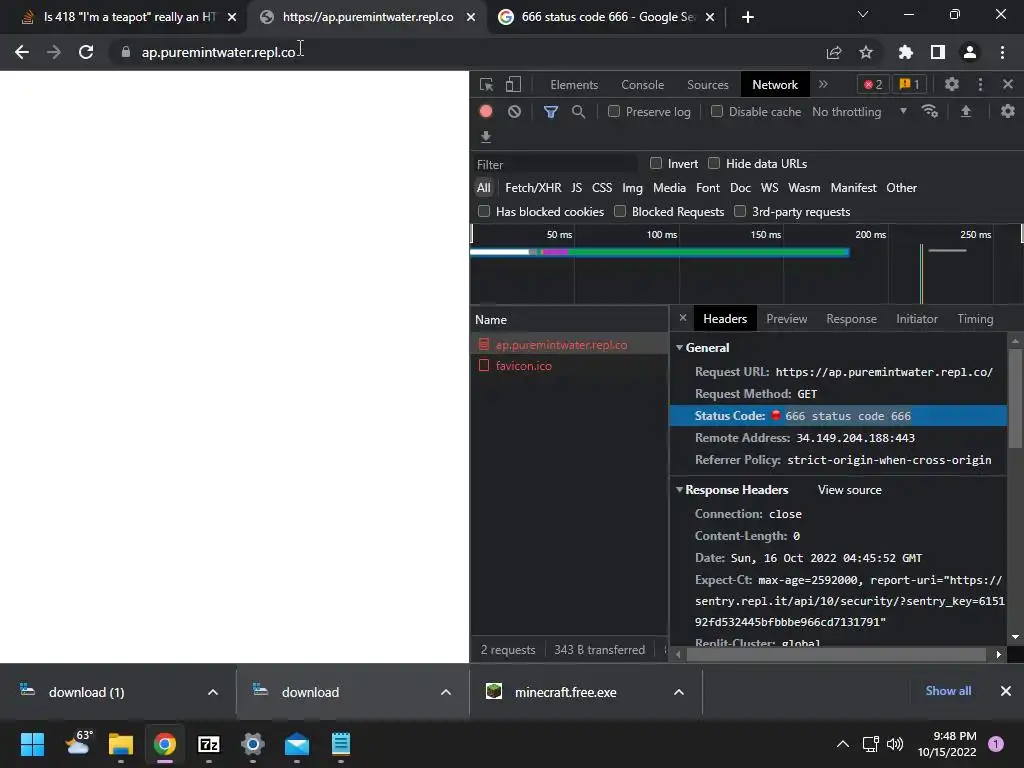The height and width of the screenshot is (768, 1024).
Task: Open 7-Zip from the taskbar
Action: click(x=208, y=744)
